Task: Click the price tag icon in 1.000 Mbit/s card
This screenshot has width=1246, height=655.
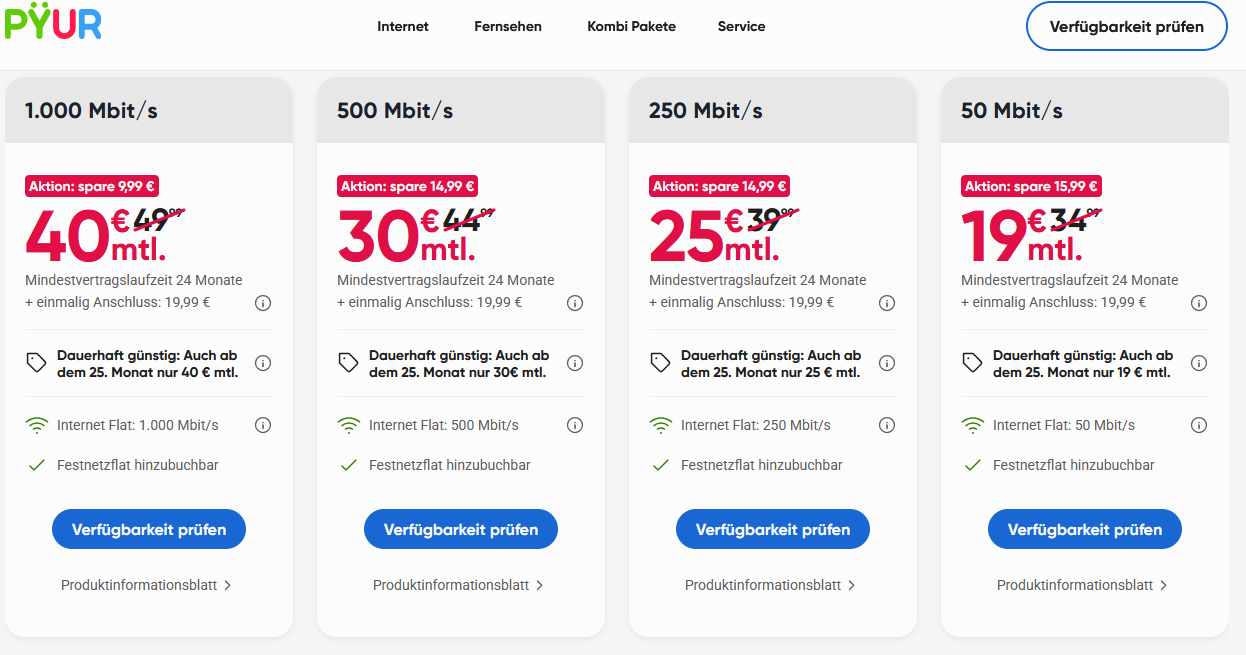Action: (37, 363)
